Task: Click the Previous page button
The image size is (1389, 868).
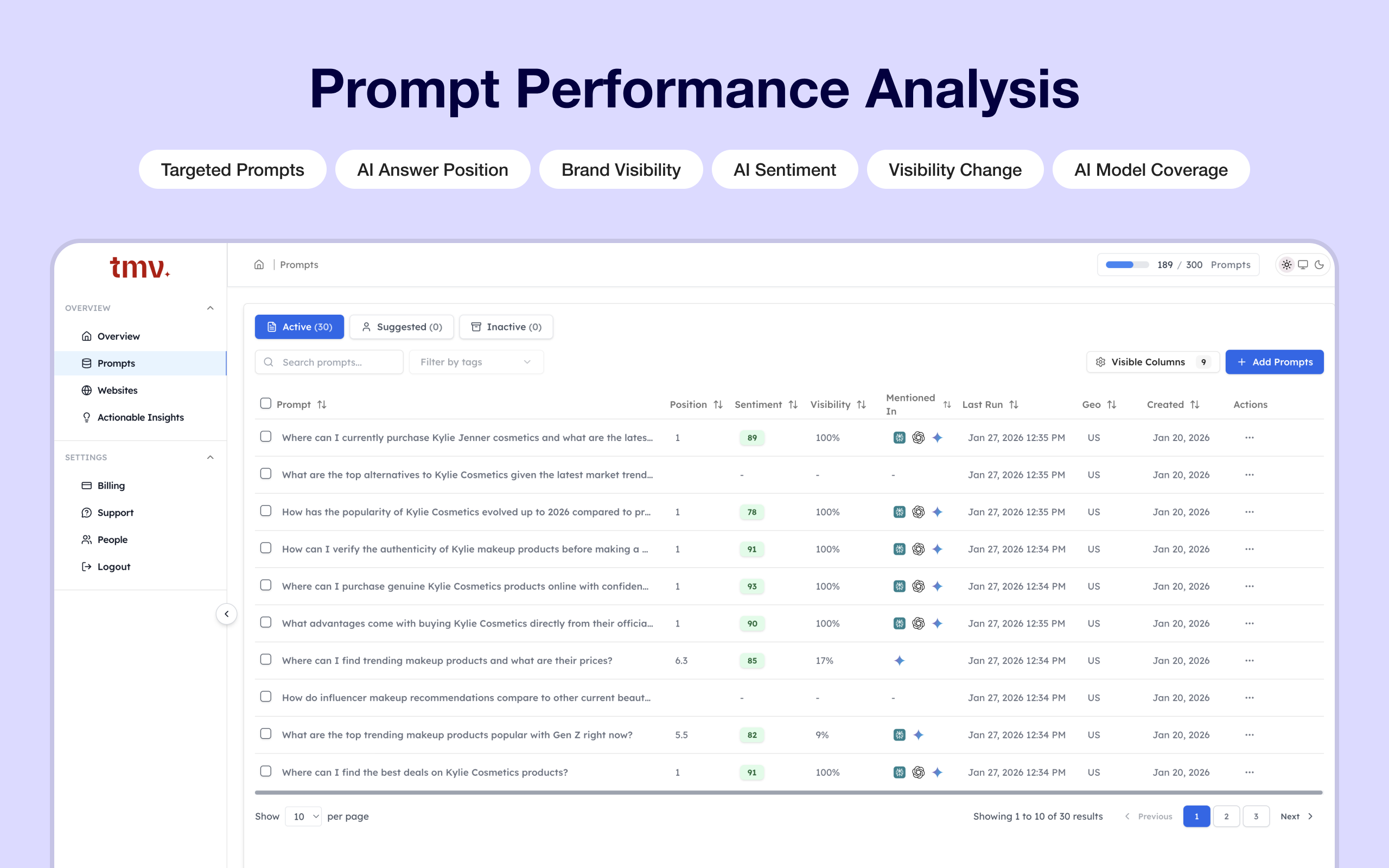Action: [x=1148, y=816]
